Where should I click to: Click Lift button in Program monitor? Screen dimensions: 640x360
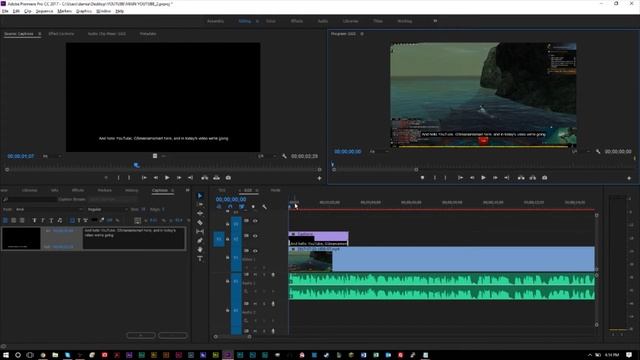(x=521, y=178)
